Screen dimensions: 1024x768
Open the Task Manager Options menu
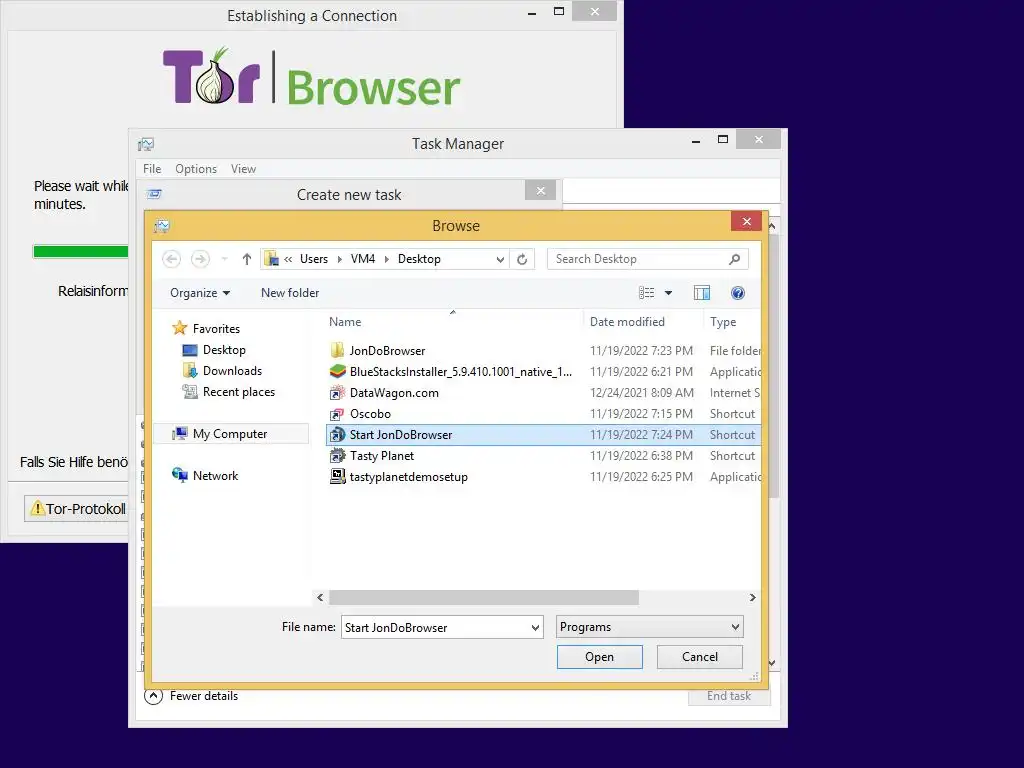196,168
